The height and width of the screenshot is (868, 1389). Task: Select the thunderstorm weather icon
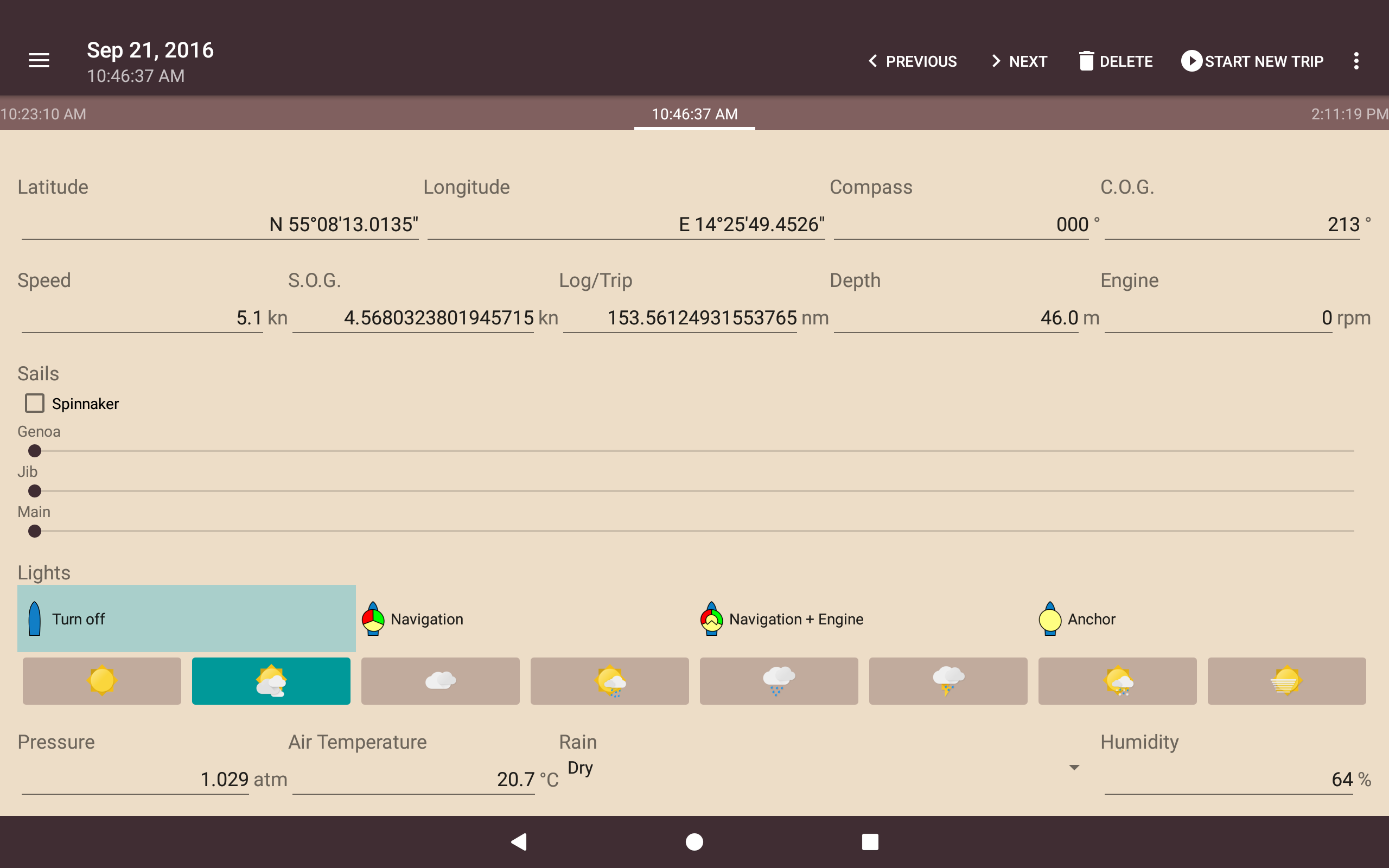(948, 681)
